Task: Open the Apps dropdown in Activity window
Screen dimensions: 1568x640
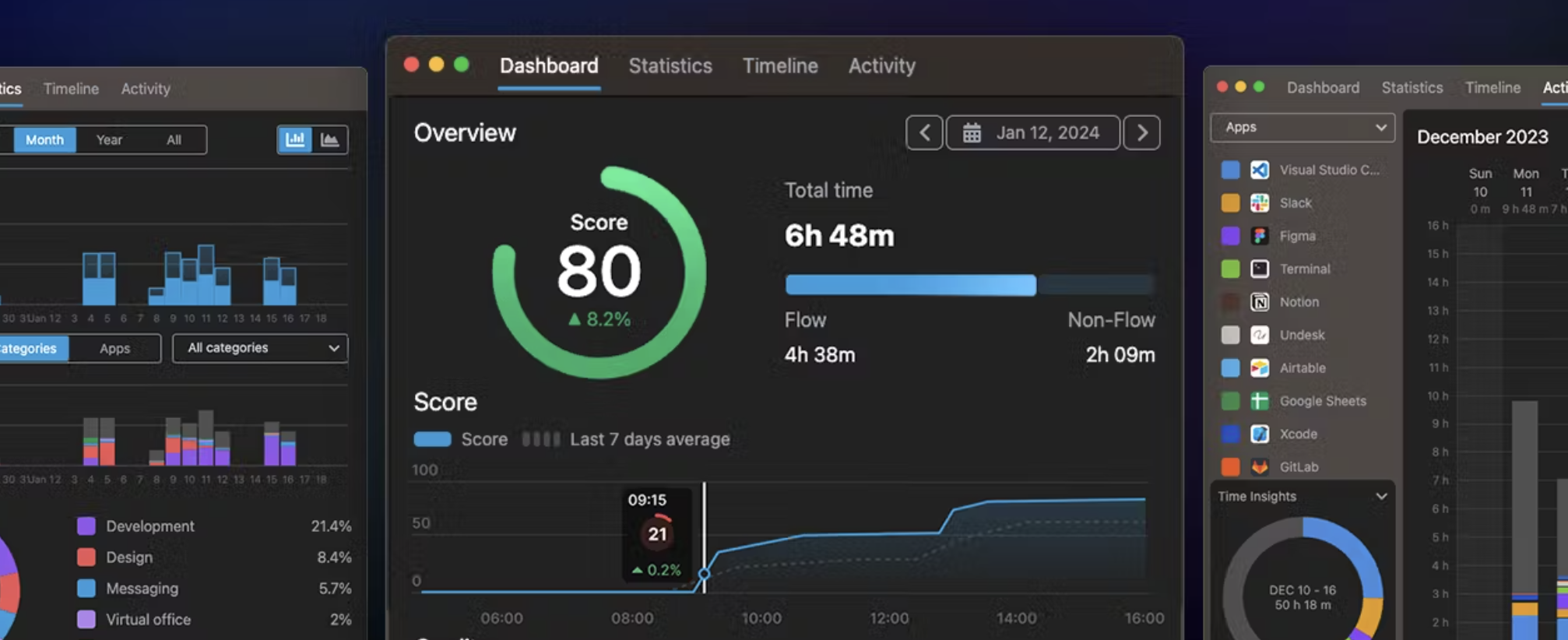Action: point(1303,127)
